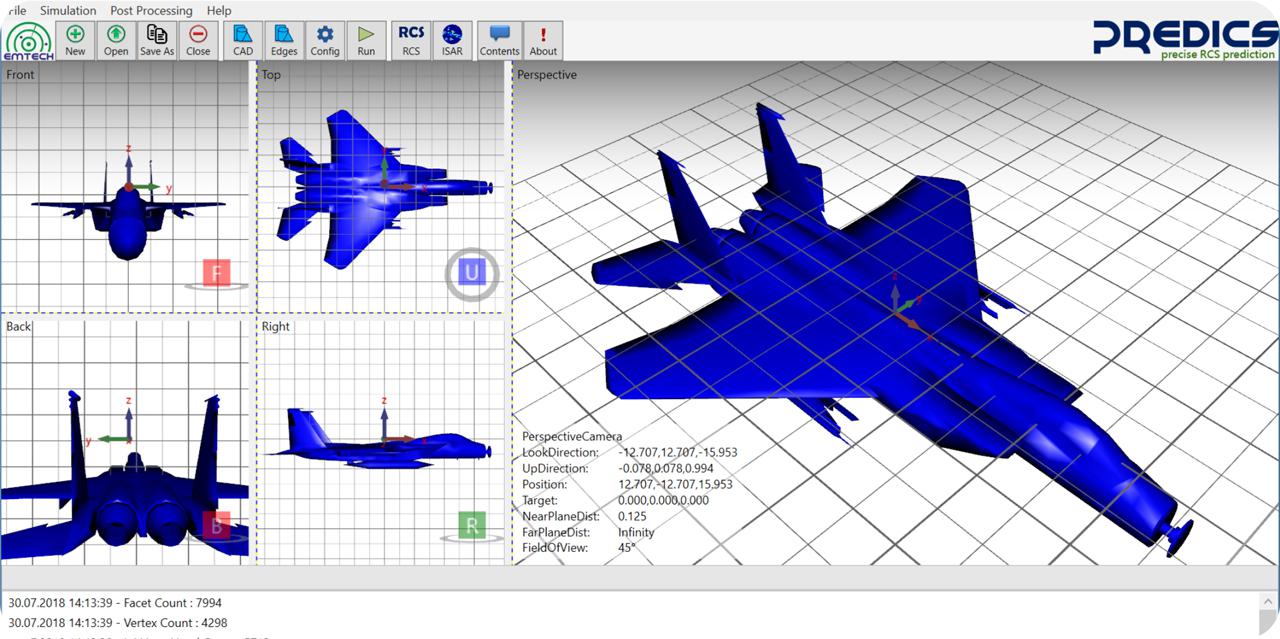The image size is (1280, 639).
Task: Open the File menu
Action: [x=15, y=10]
